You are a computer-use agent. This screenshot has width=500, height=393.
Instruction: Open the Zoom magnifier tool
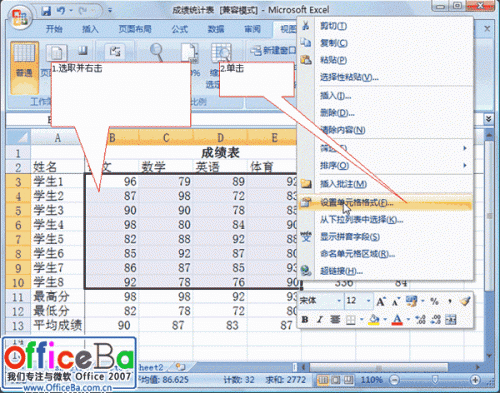156,52
